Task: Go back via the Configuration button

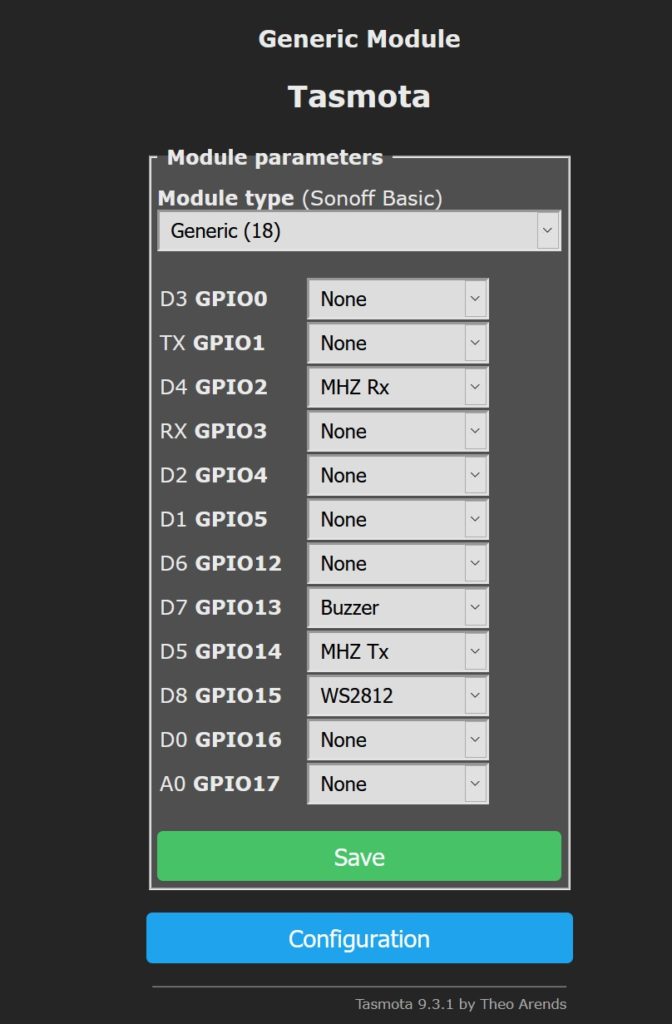Action: [x=359, y=939]
